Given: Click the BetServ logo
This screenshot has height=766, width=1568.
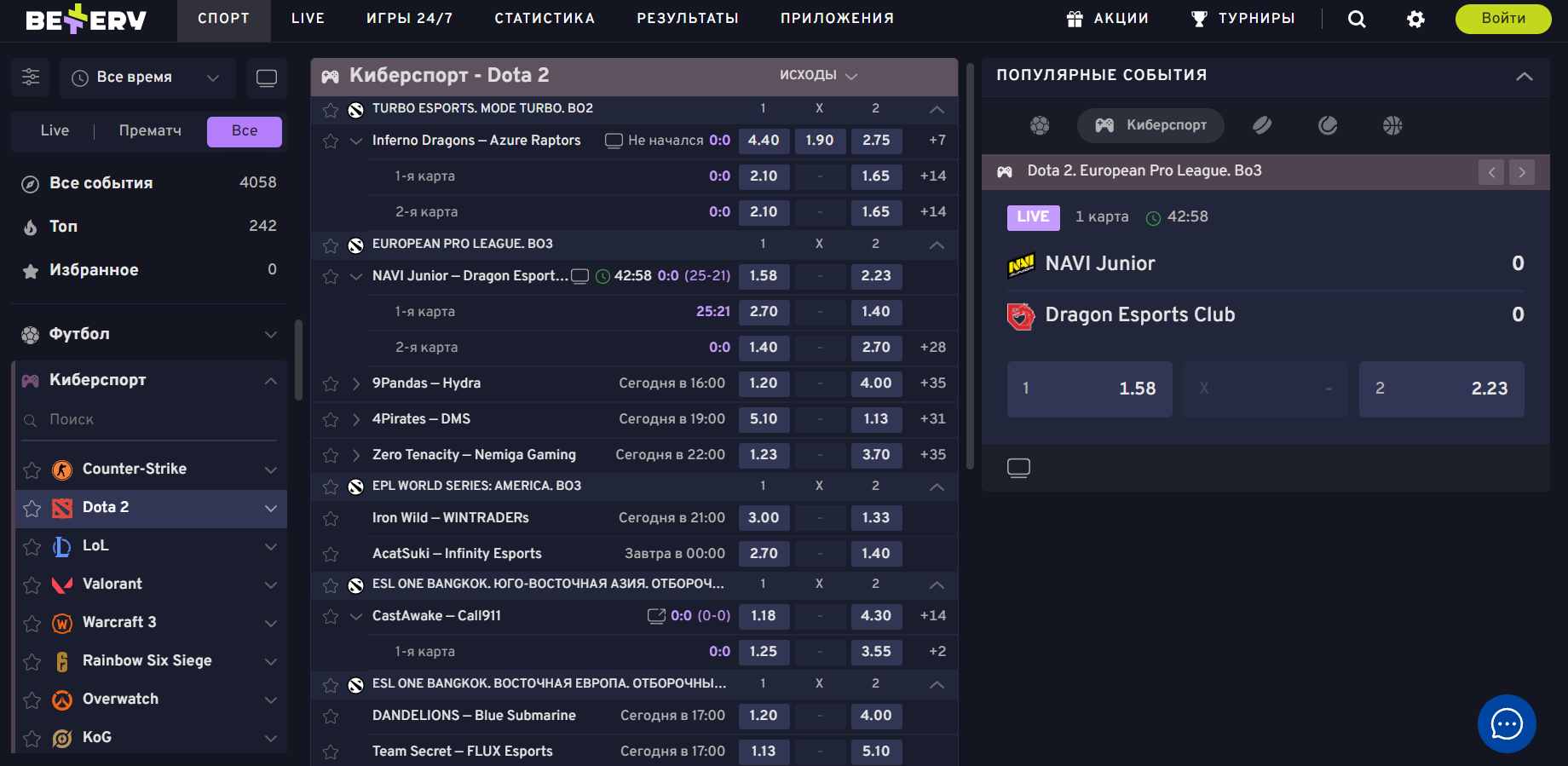Looking at the screenshot, I should pyautogui.click(x=86, y=19).
